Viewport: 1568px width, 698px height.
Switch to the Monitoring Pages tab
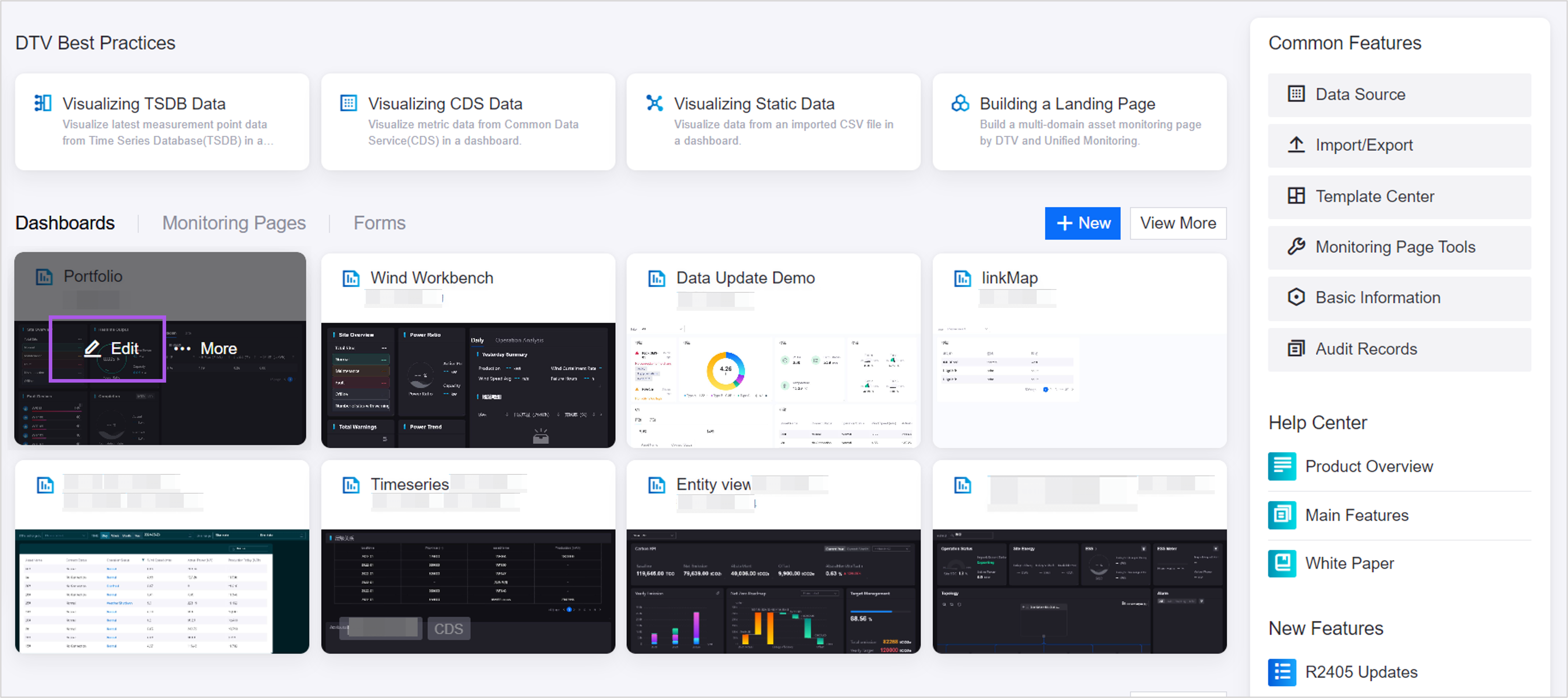(234, 223)
